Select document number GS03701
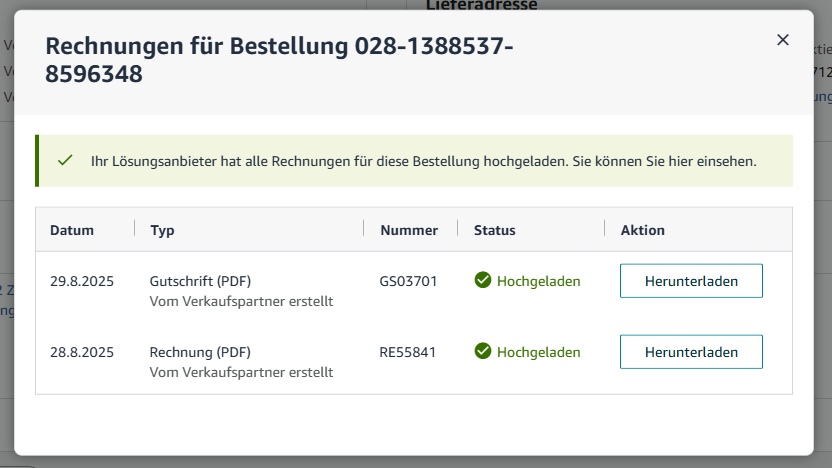 (409, 281)
